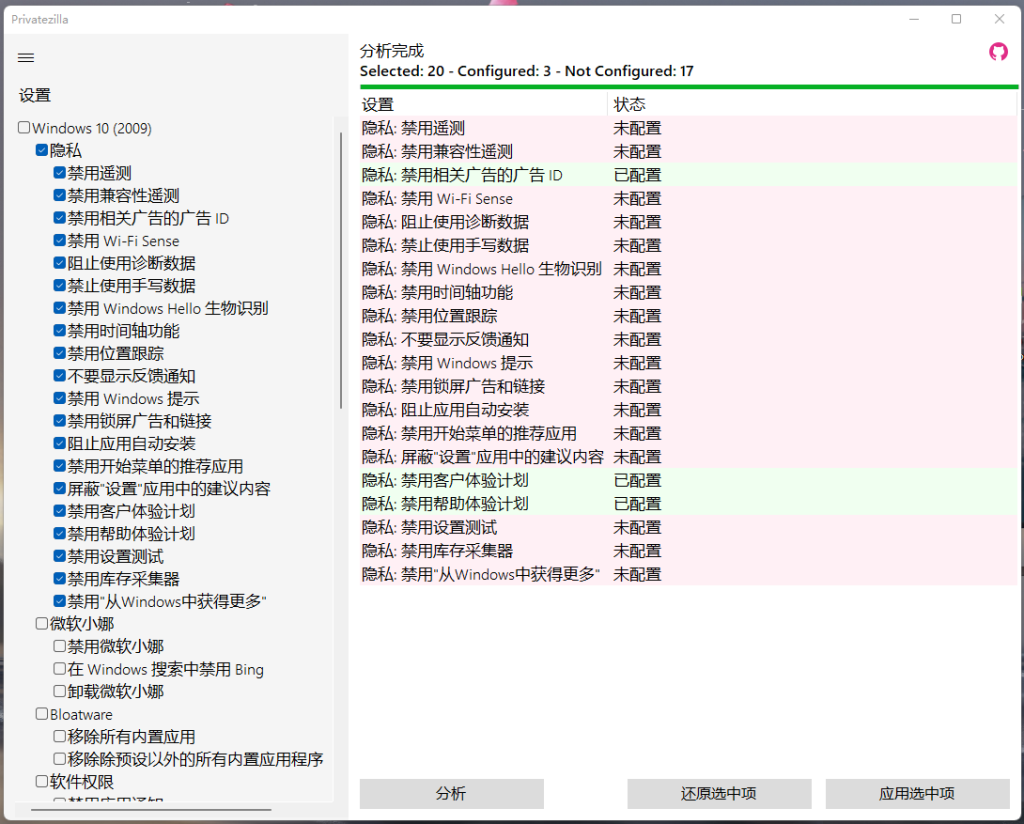Open the hamburger menu in the sidebar
The width and height of the screenshot is (1024, 824).
pos(25,57)
